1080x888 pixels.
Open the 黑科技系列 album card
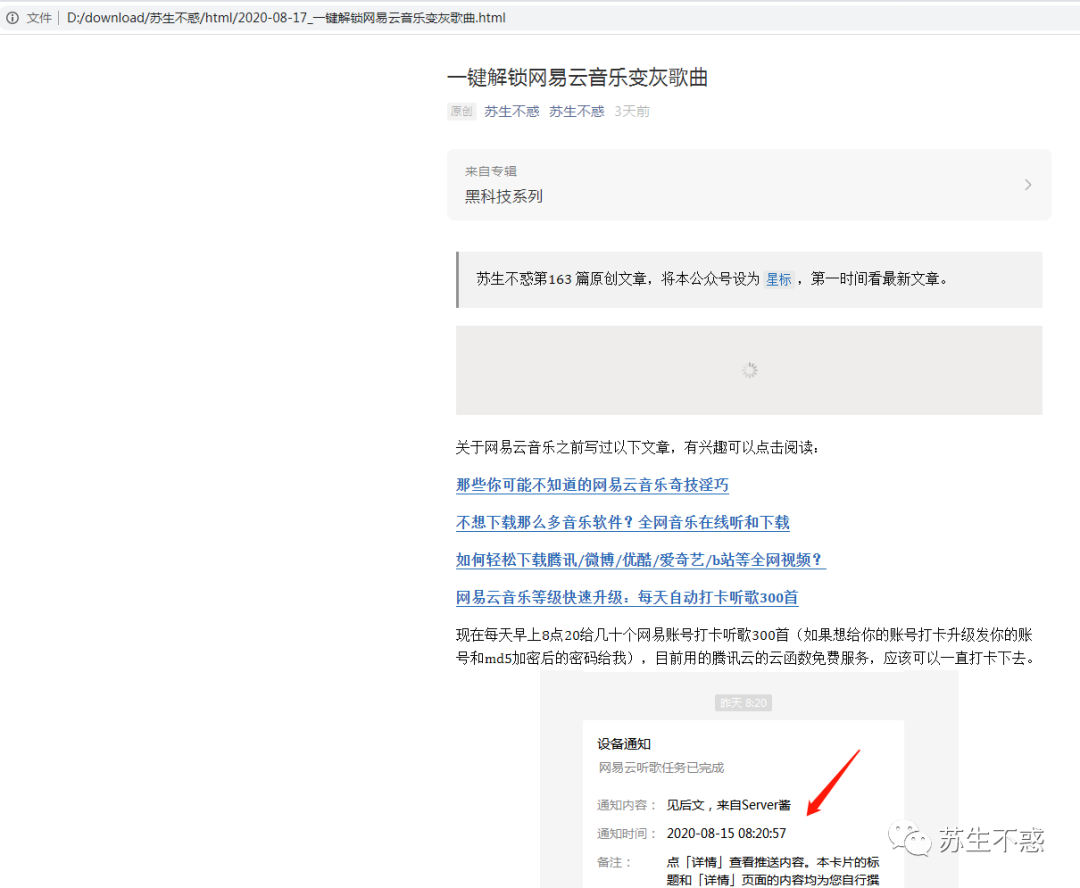click(x=749, y=185)
